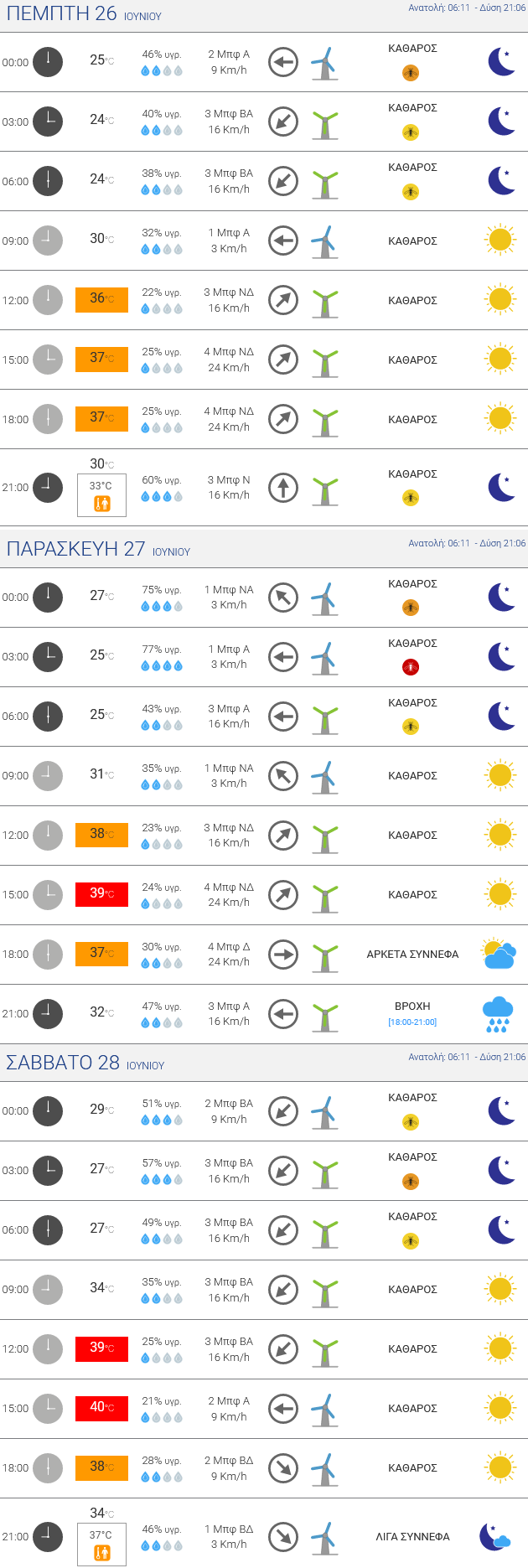The width and height of the screenshot is (528, 1568).
Task: Open the rain period link [18:00-21:00]
Action: (x=412, y=1022)
